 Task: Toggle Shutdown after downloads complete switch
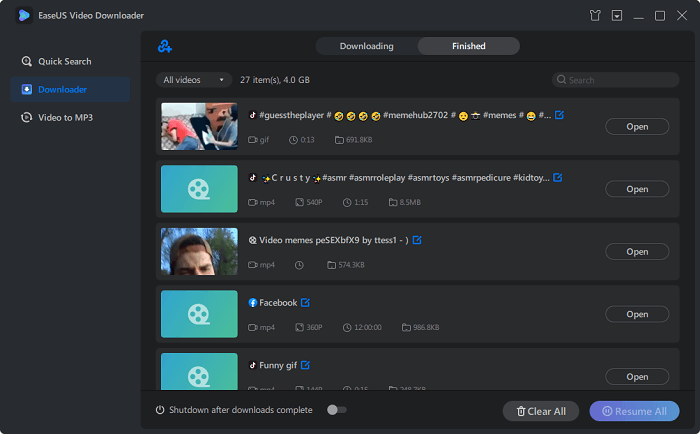[x=337, y=410]
